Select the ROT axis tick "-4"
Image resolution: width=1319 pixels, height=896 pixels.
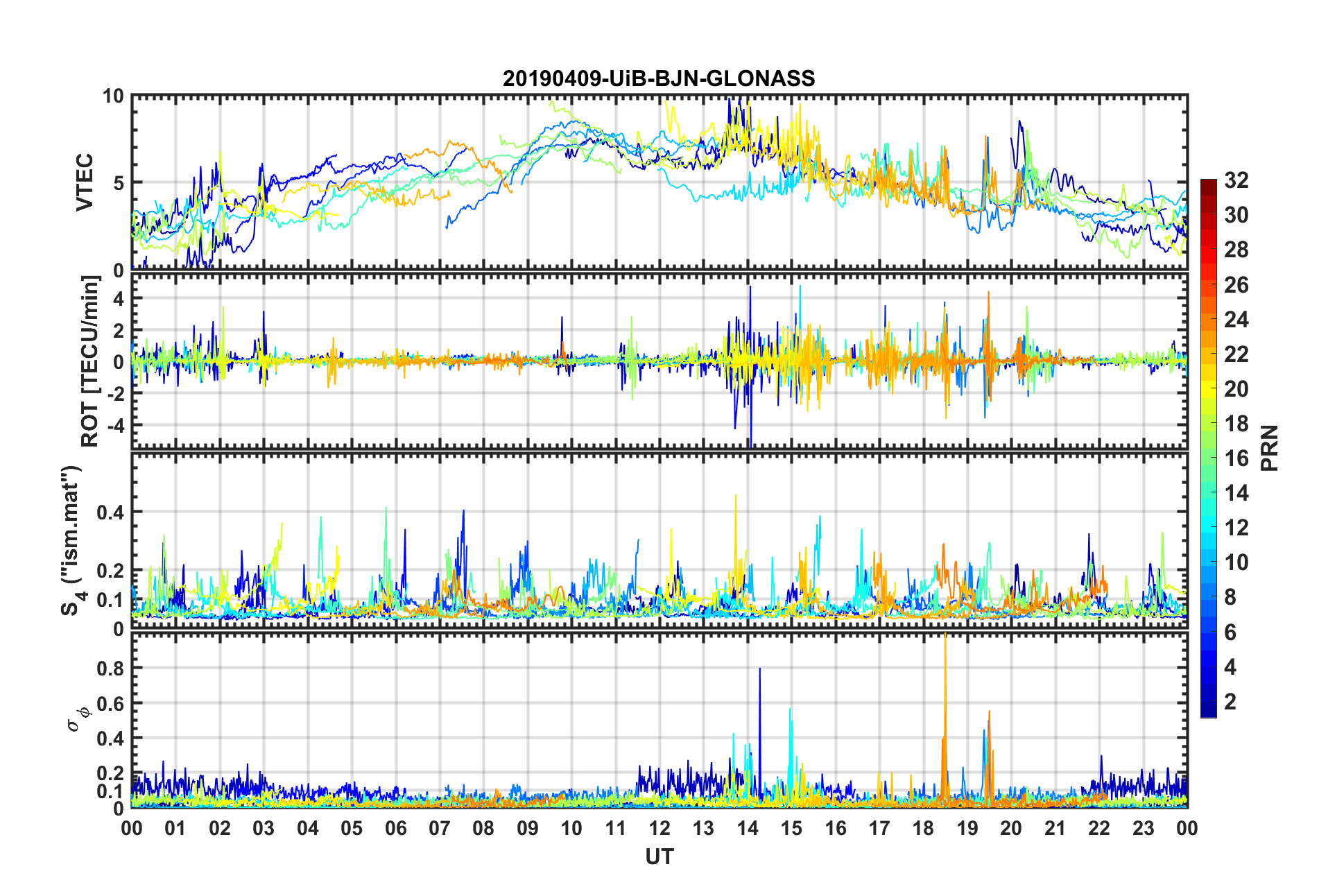click(114, 424)
